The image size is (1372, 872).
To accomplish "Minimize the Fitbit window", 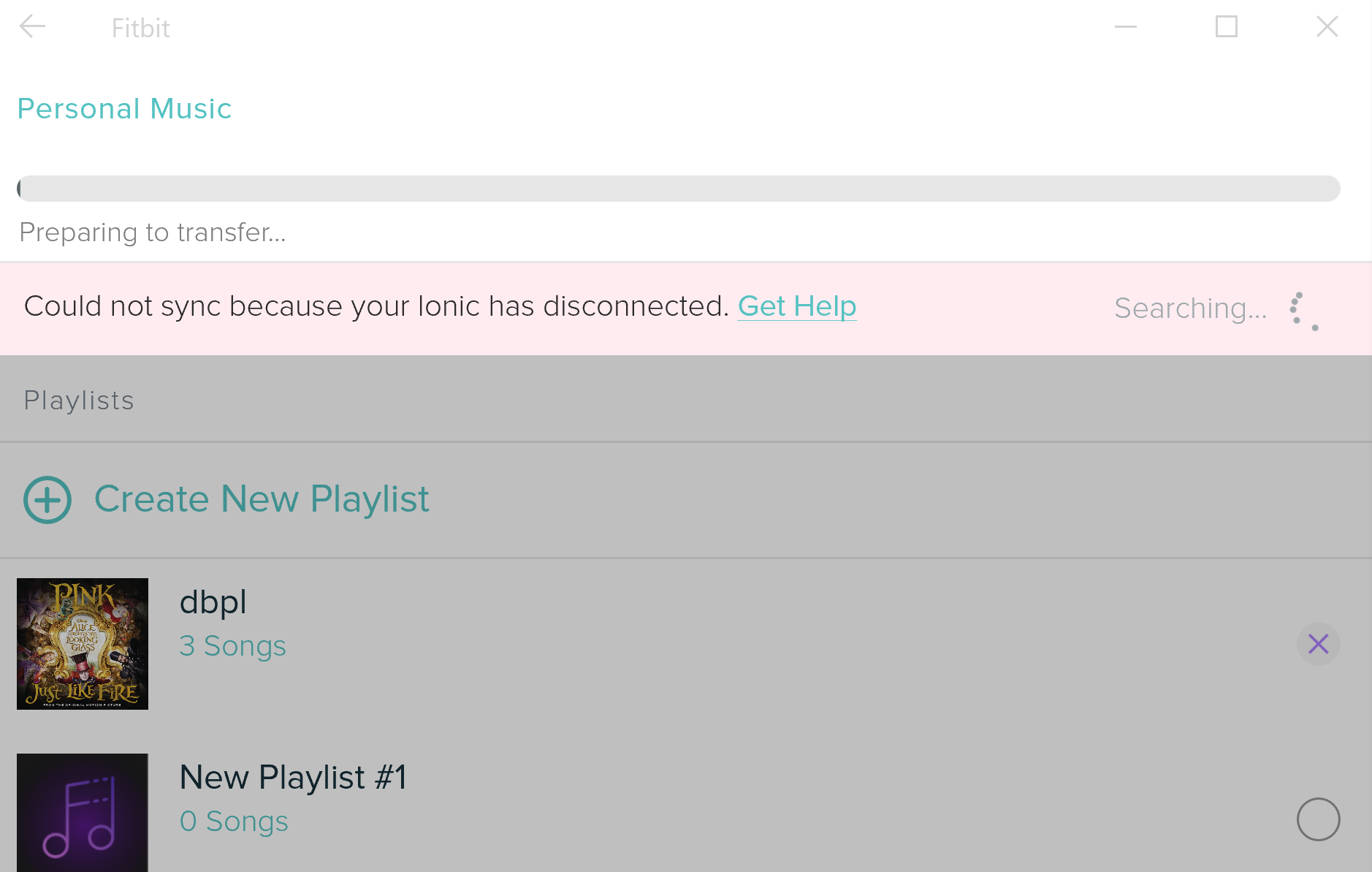I will tap(1126, 27).
